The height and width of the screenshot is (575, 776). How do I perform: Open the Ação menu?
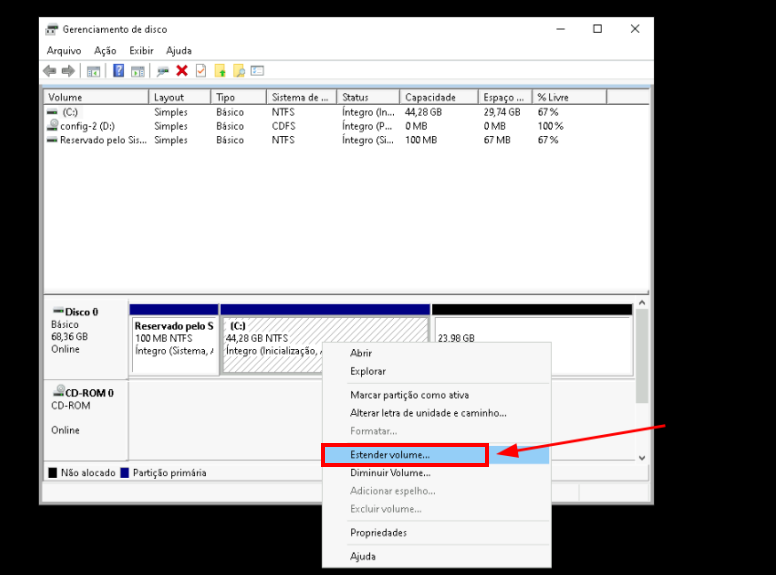coord(105,50)
